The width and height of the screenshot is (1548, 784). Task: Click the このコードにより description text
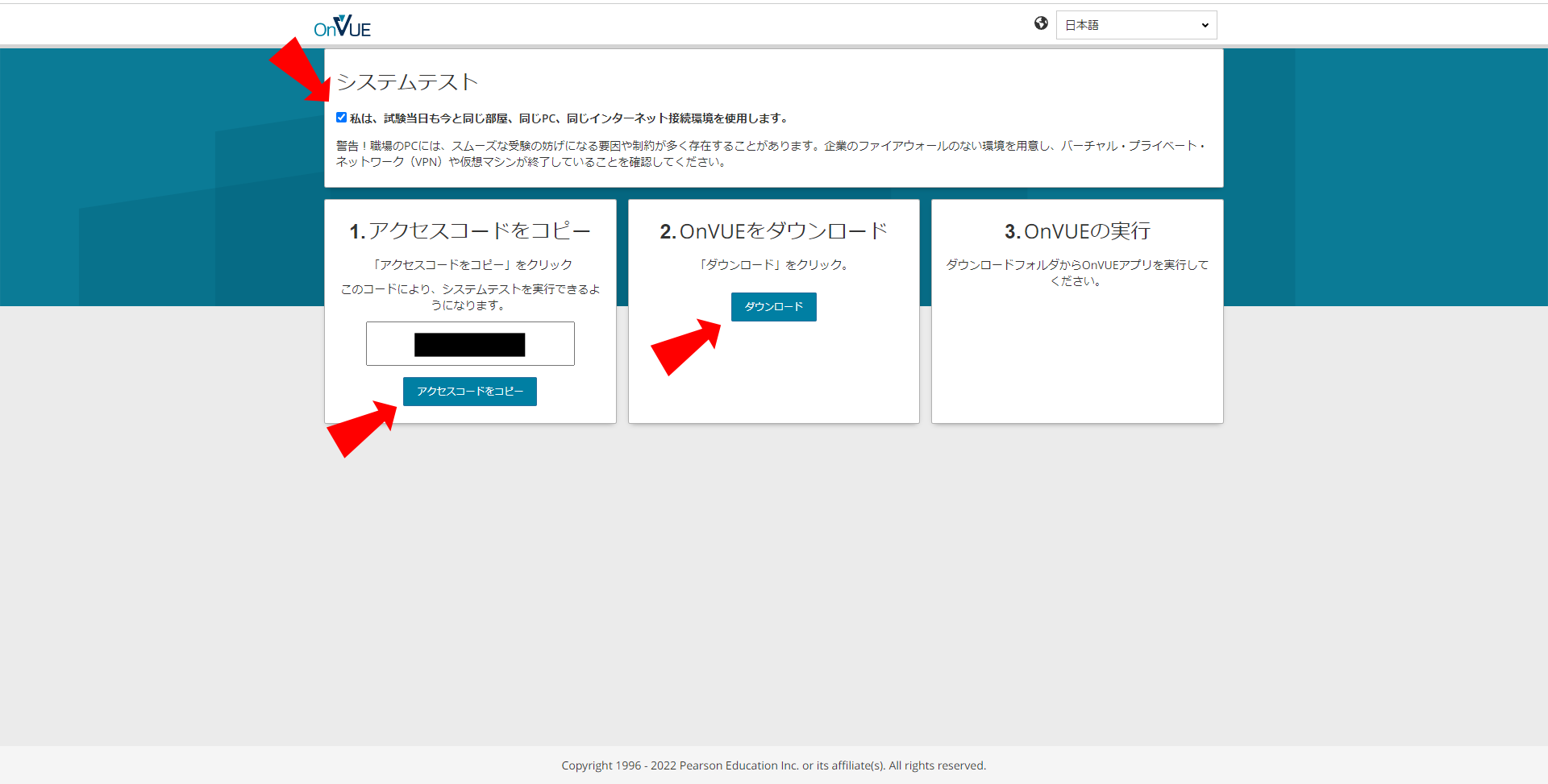[470, 297]
